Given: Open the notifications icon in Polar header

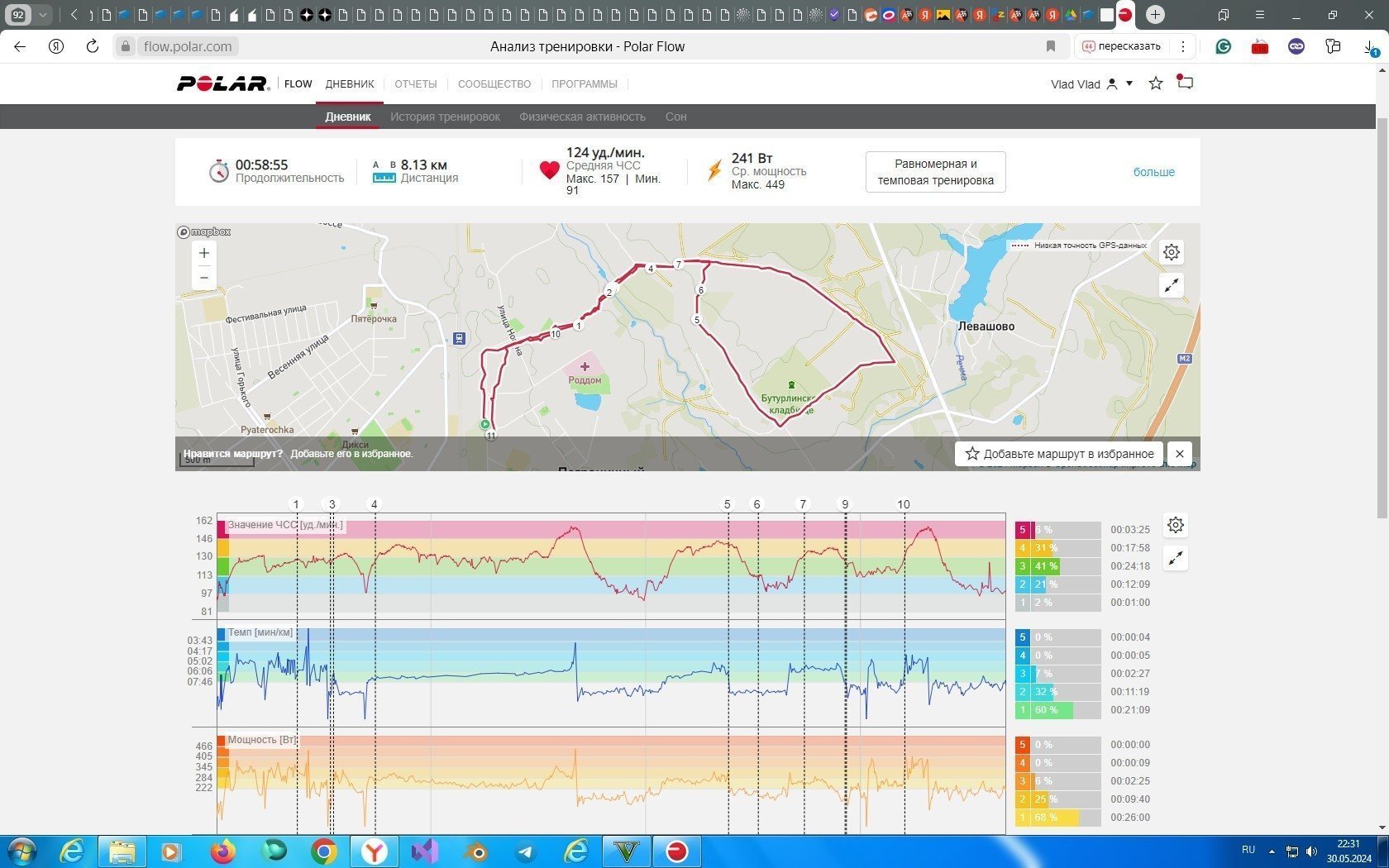Looking at the screenshot, I should [x=1185, y=83].
